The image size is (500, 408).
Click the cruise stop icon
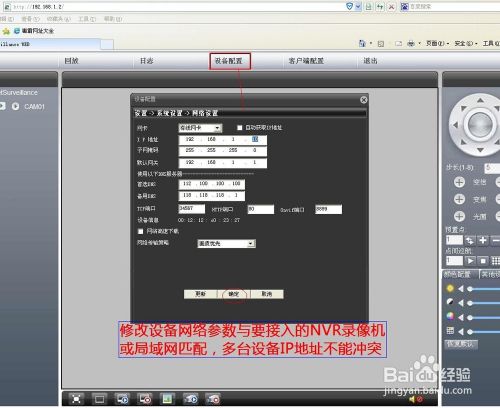(x=483, y=261)
